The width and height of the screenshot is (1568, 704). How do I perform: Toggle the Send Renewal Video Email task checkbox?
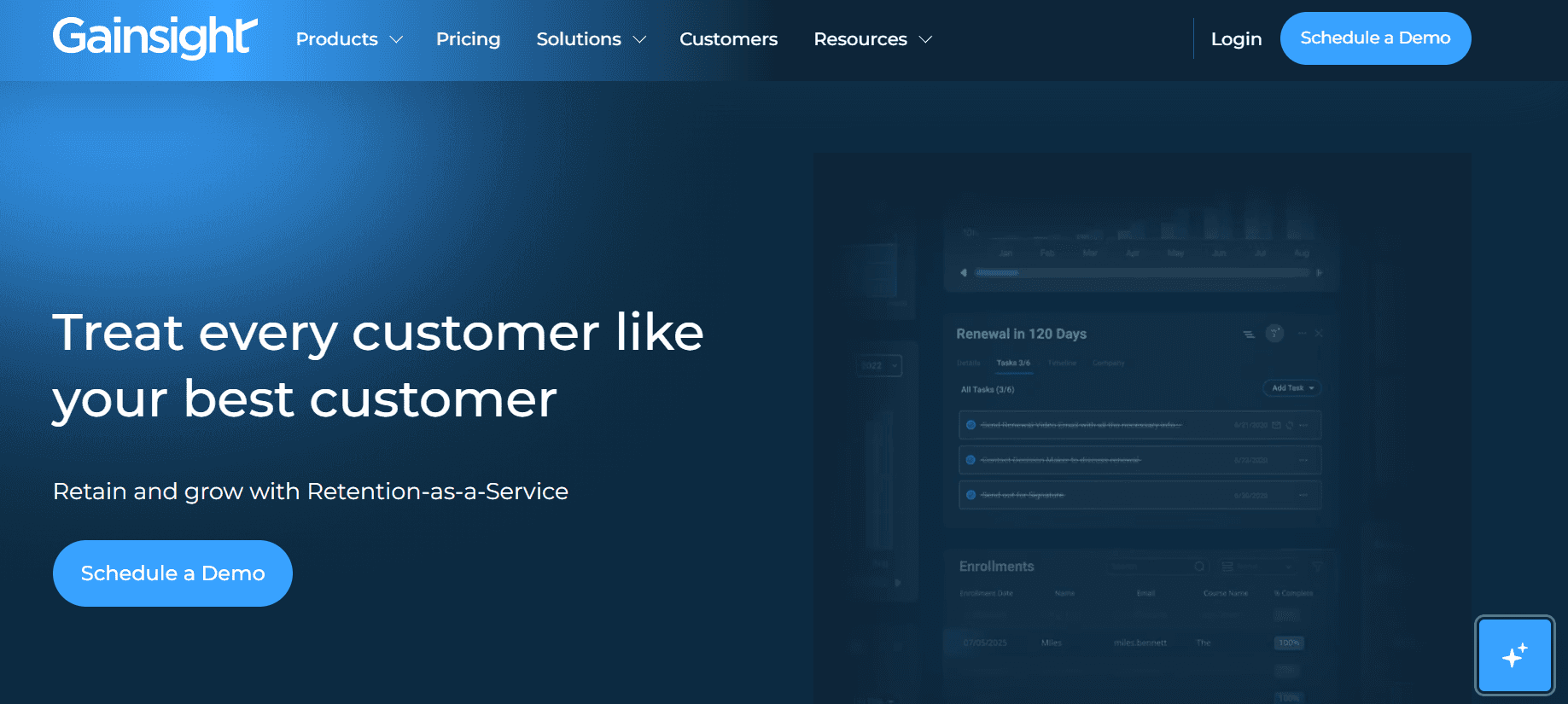971,425
